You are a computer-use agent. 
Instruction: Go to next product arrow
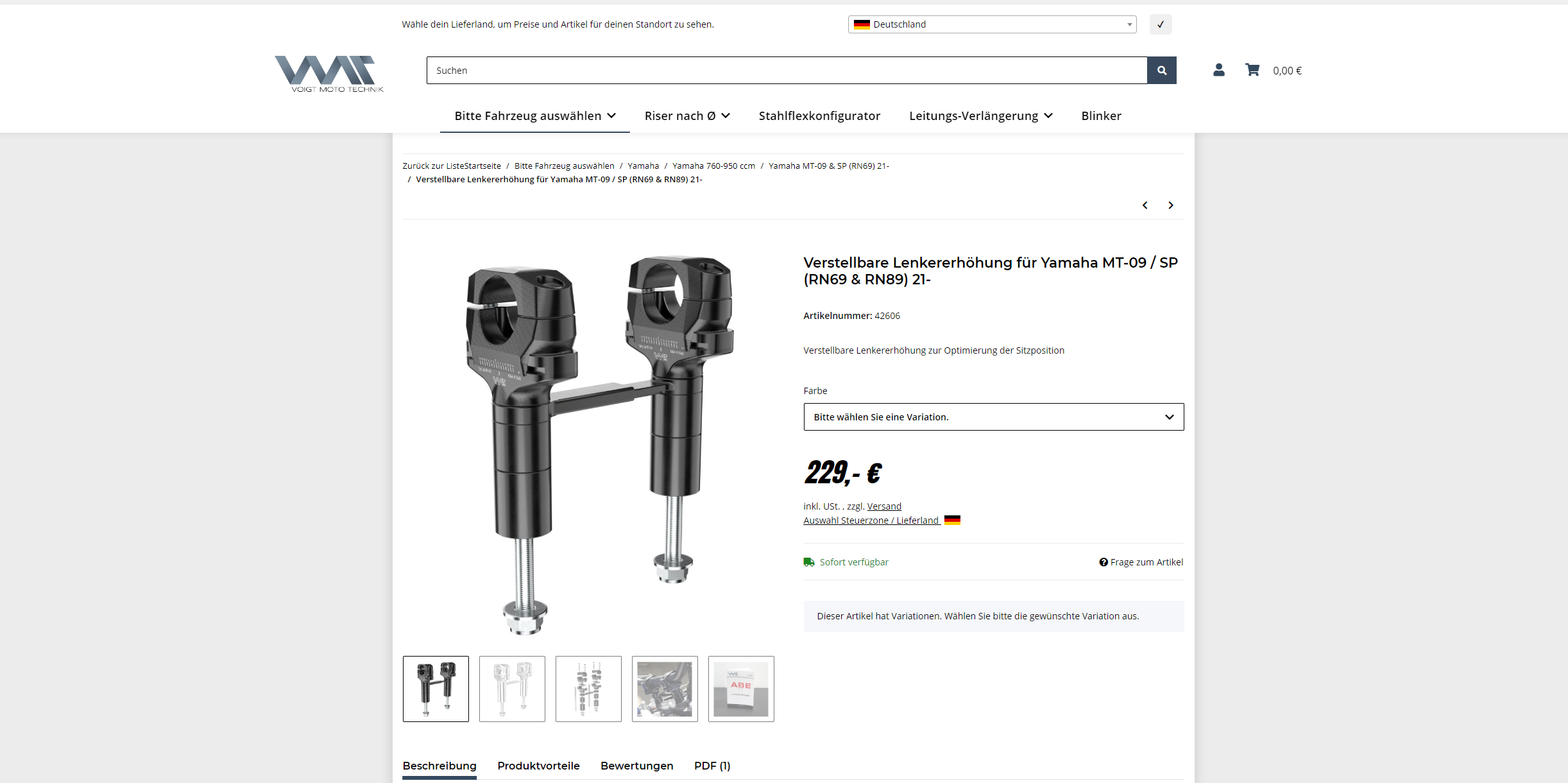(1171, 205)
